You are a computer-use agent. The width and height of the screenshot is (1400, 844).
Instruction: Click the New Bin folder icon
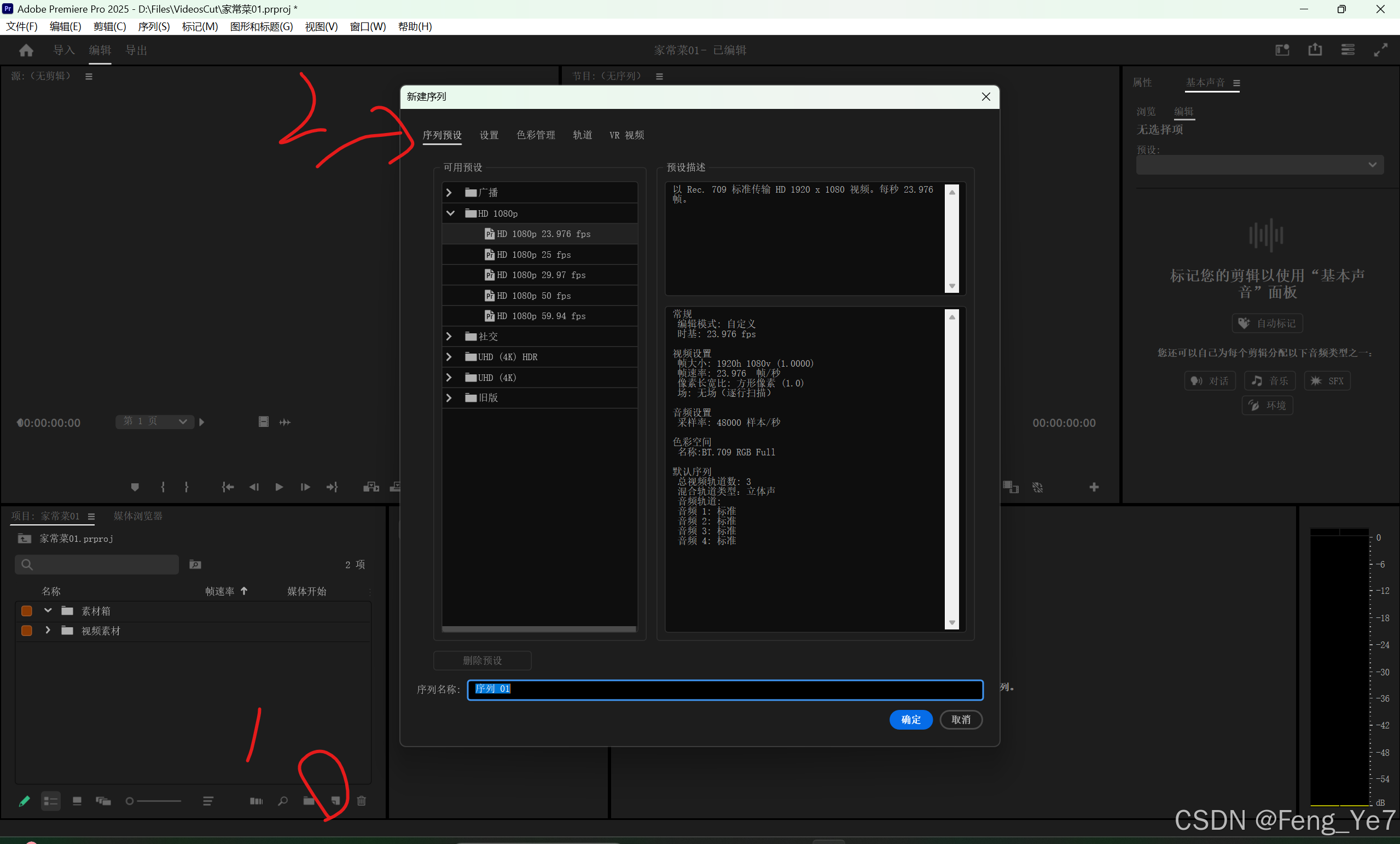[x=309, y=801]
